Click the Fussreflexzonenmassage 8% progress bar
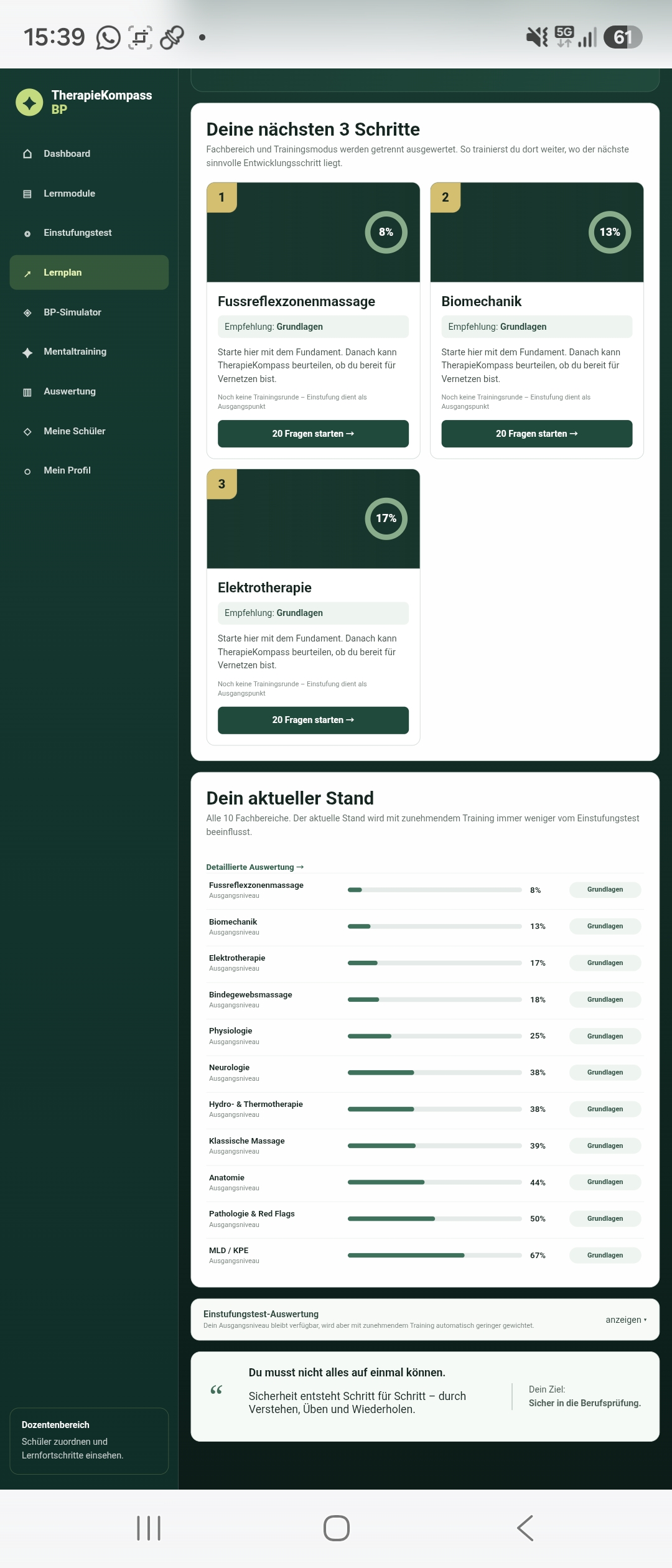 coord(434,890)
